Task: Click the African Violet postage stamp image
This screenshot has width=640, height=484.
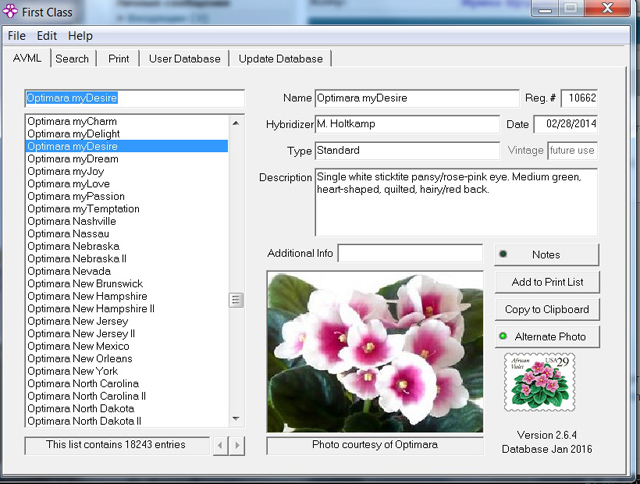Action: pyautogui.click(x=540, y=382)
